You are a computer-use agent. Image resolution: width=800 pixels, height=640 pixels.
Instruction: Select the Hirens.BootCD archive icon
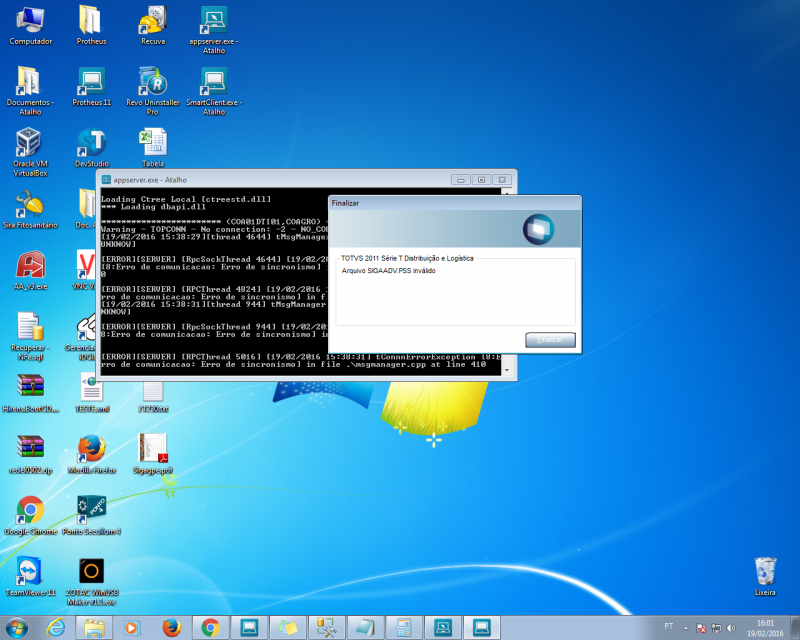point(30,393)
